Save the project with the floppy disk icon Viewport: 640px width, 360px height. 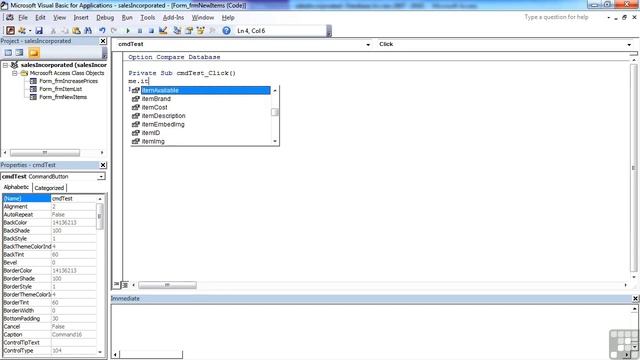pos(39,31)
